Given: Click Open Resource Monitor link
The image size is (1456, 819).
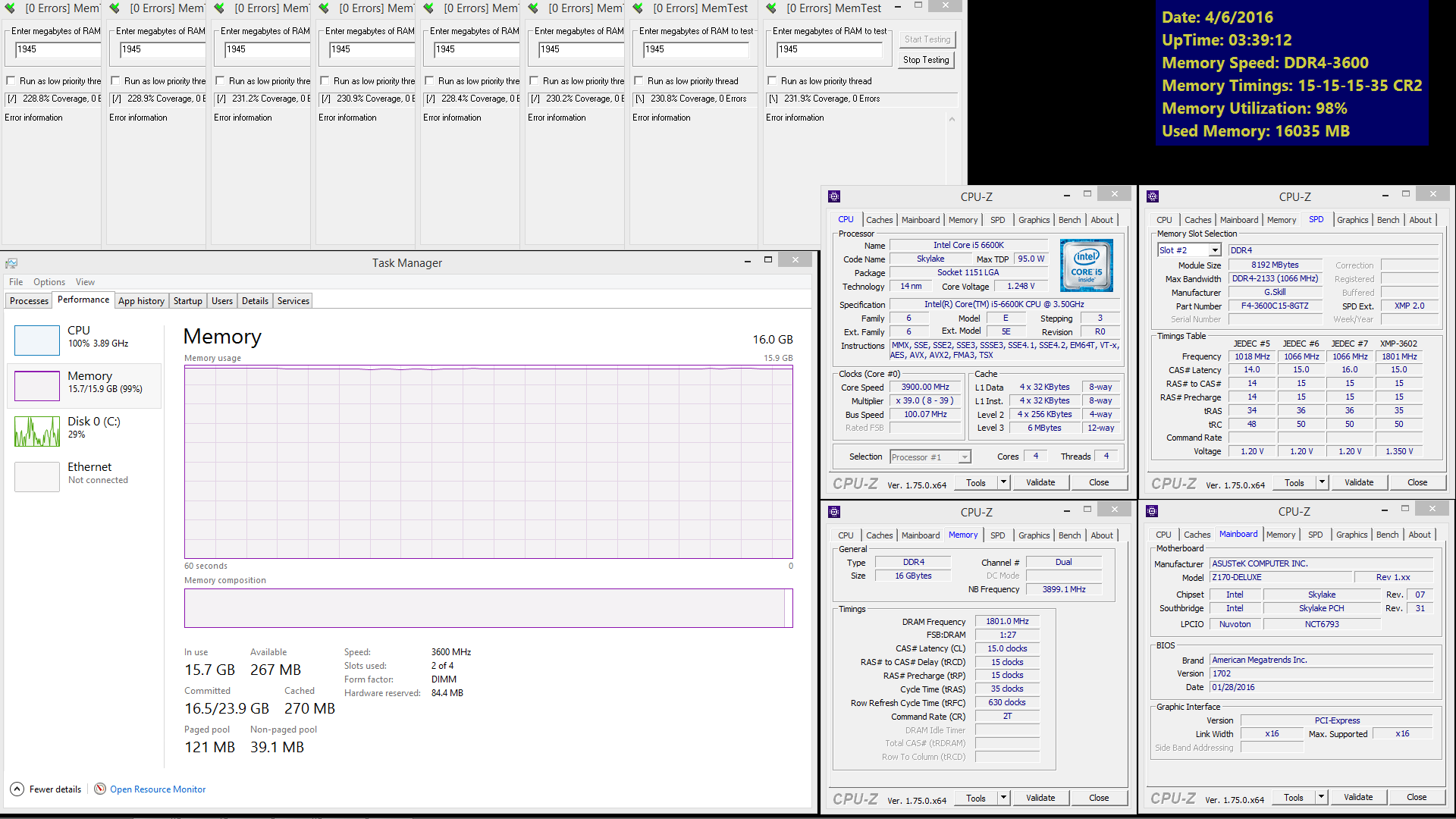Looking at the screenshot, I should [158, 789].
